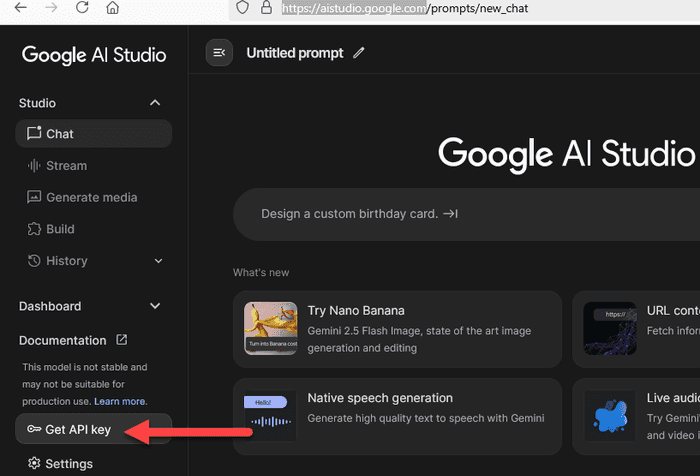Collapse the Studio section chevron
The height and width of the screenshot is (476, 700).
click(x=155, y=103)
